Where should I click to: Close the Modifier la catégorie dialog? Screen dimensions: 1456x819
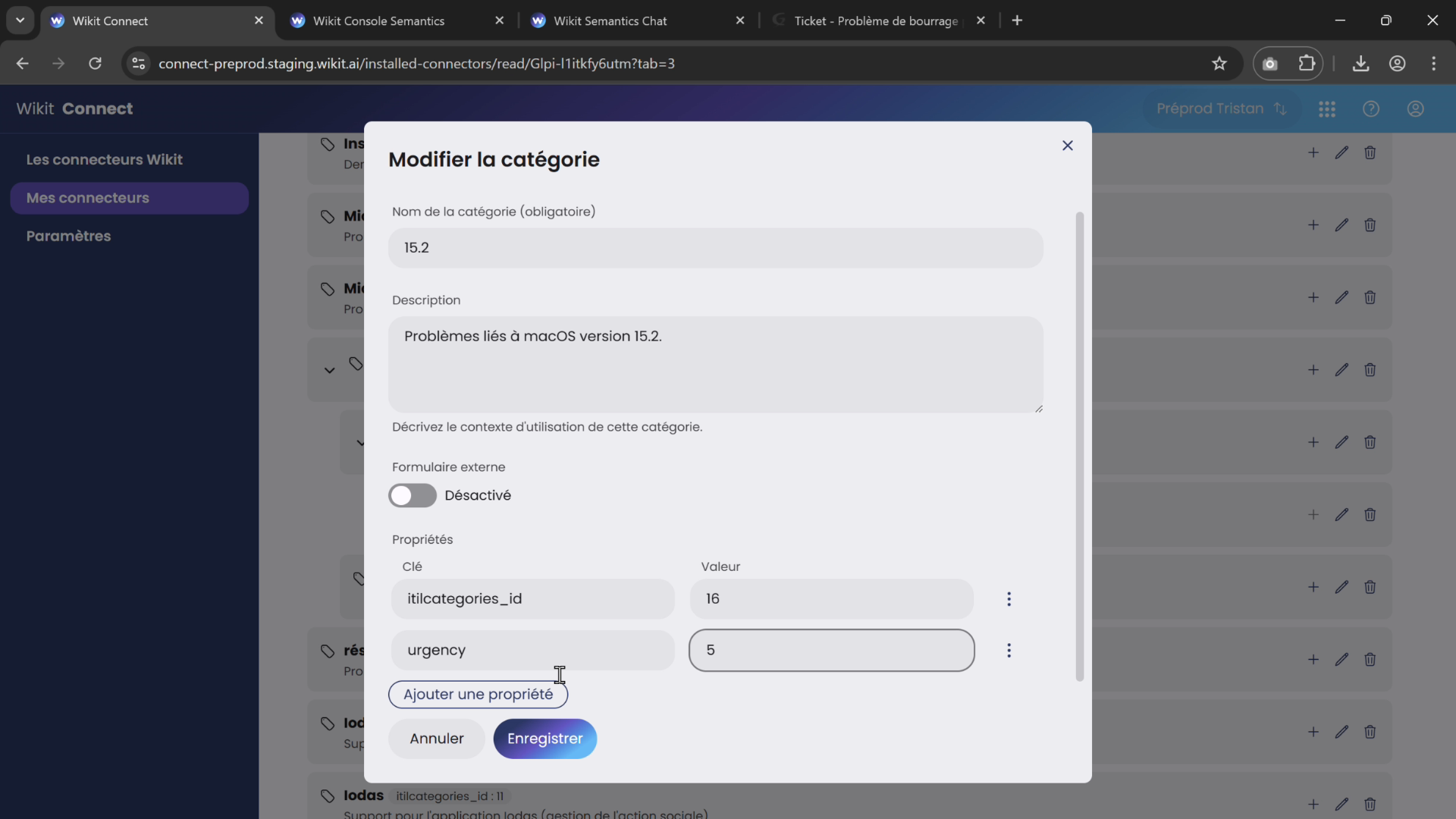tap(1067, 146)
